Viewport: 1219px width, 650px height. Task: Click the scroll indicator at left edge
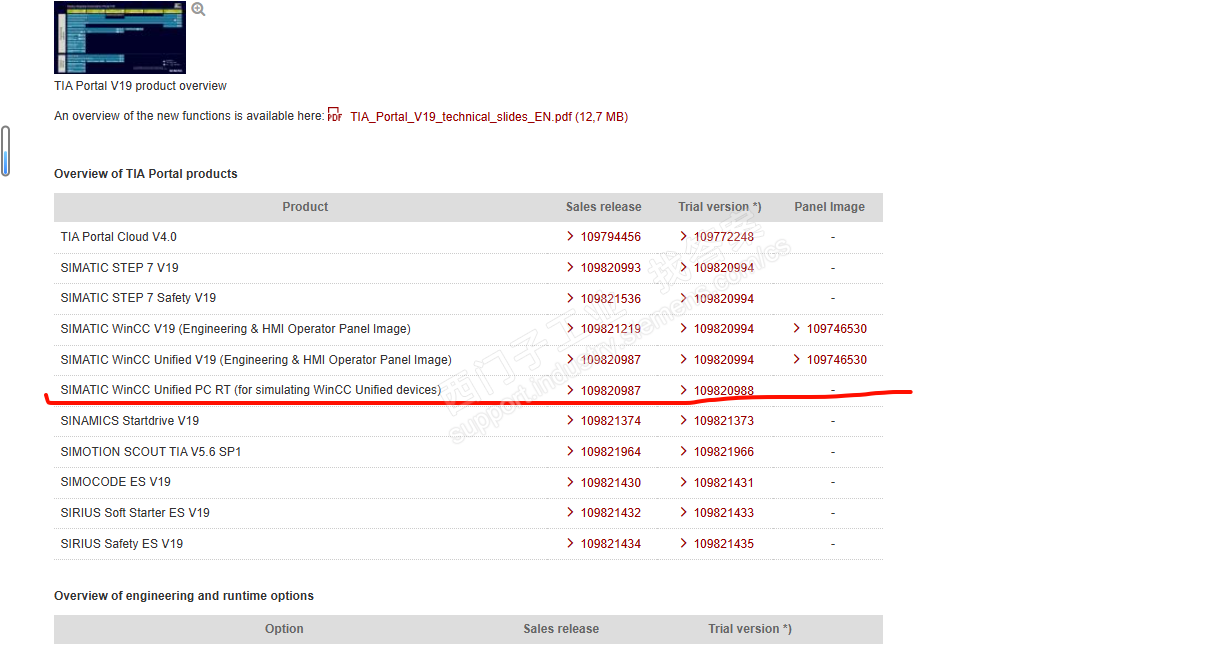click(x=5, y=151)
